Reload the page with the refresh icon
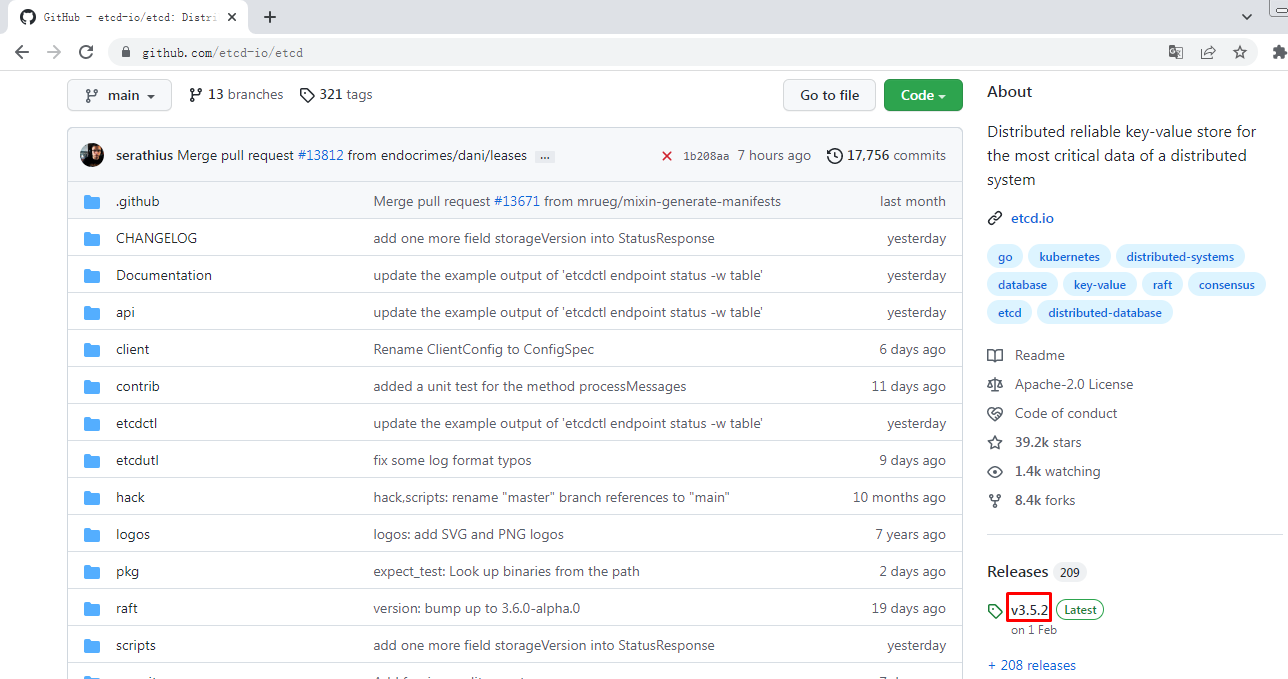Image resolution: width=1288 pixels, height=679 pixels. 86,52
